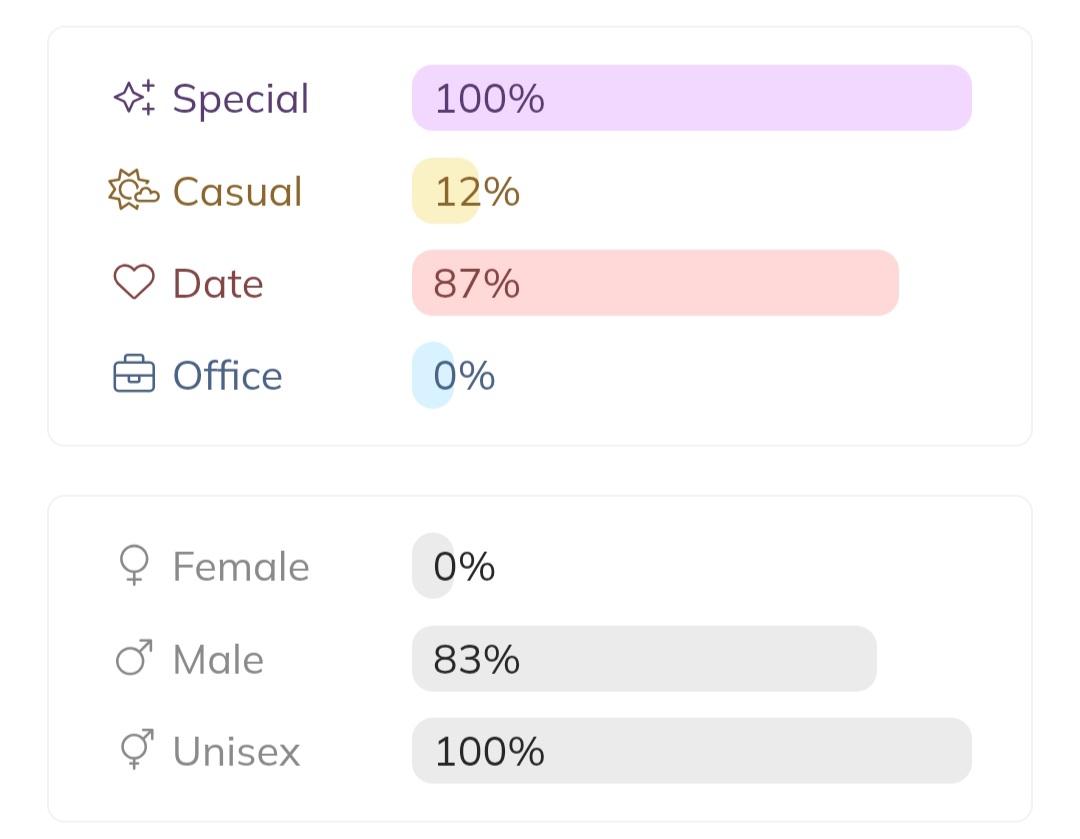The width and height of the screenshot is (1080, 839).
Task: Click the blue Office 0% bar
Action: coord(433,375)
